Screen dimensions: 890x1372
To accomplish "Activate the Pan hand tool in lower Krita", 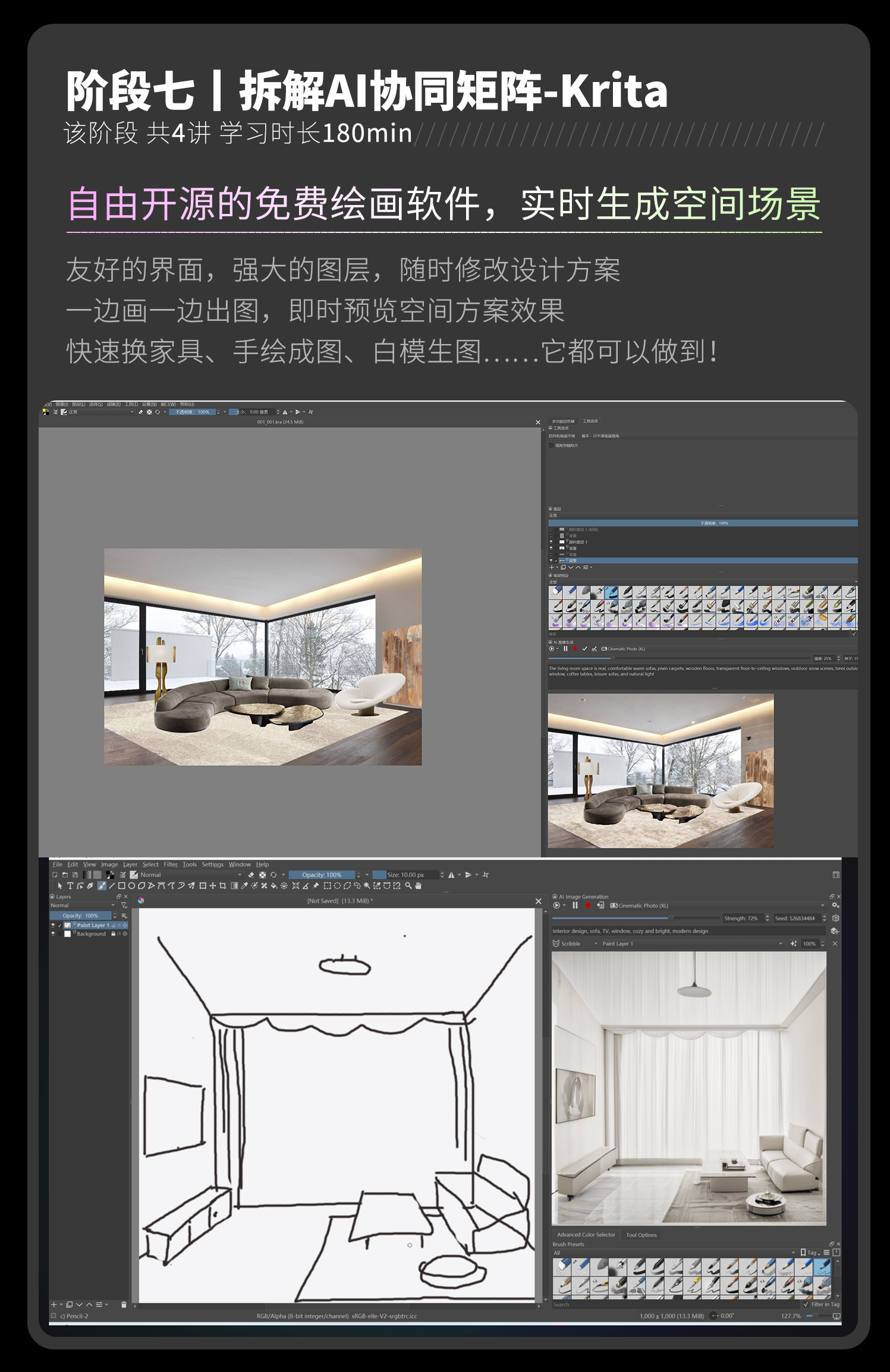I will click(x=419, y=885).
